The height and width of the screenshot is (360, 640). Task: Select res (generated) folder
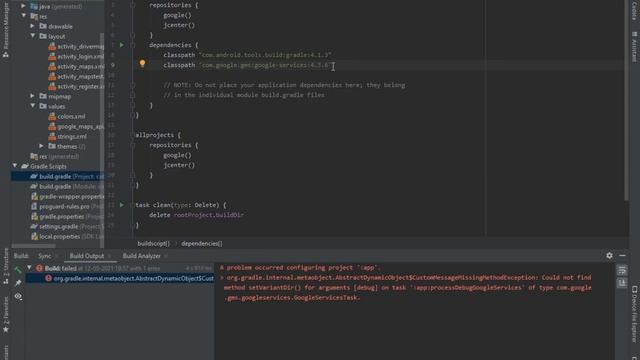pyautogui.click(x=55, y=156)
